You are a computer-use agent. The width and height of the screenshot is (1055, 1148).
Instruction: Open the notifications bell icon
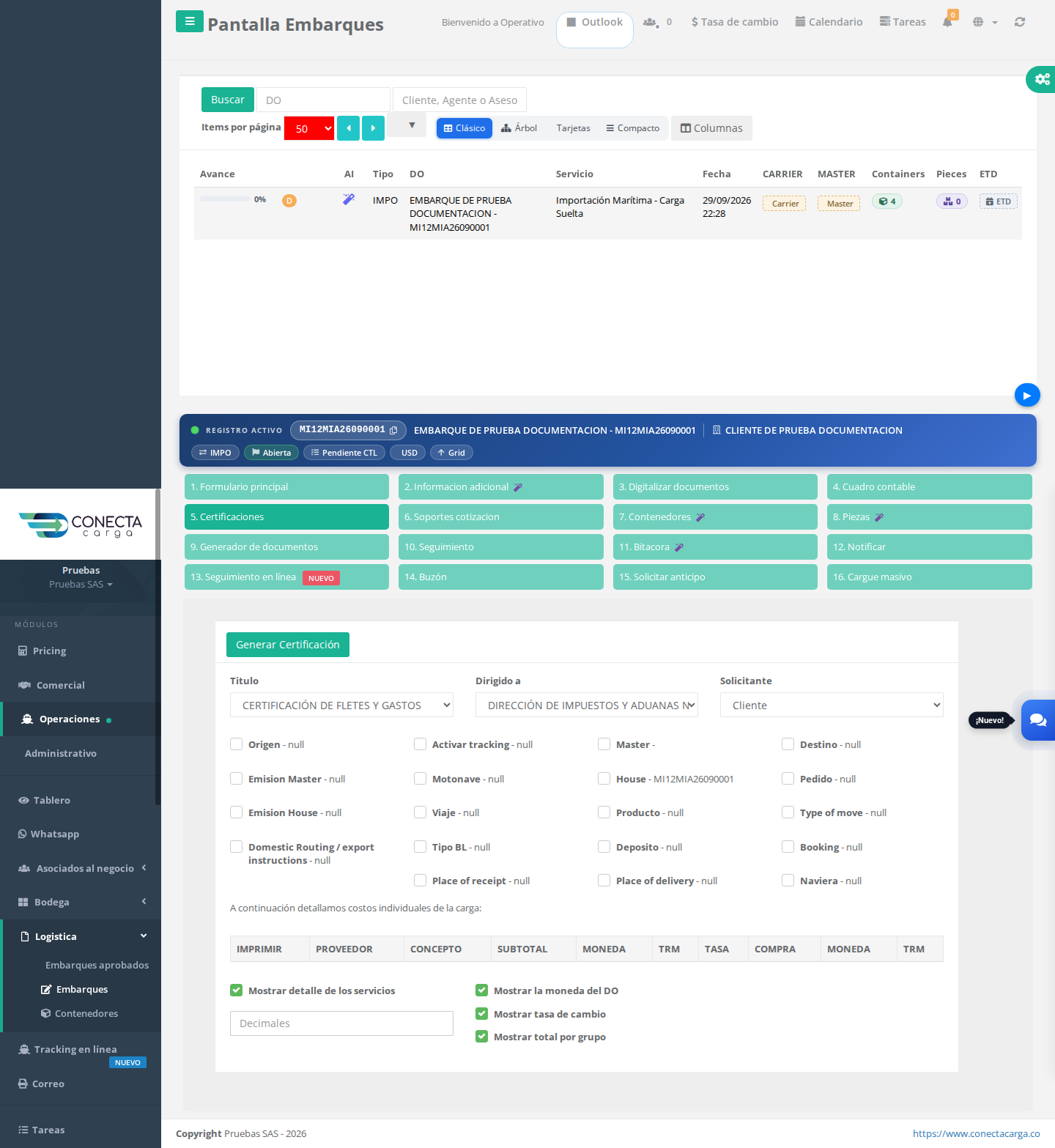[948, 21]
